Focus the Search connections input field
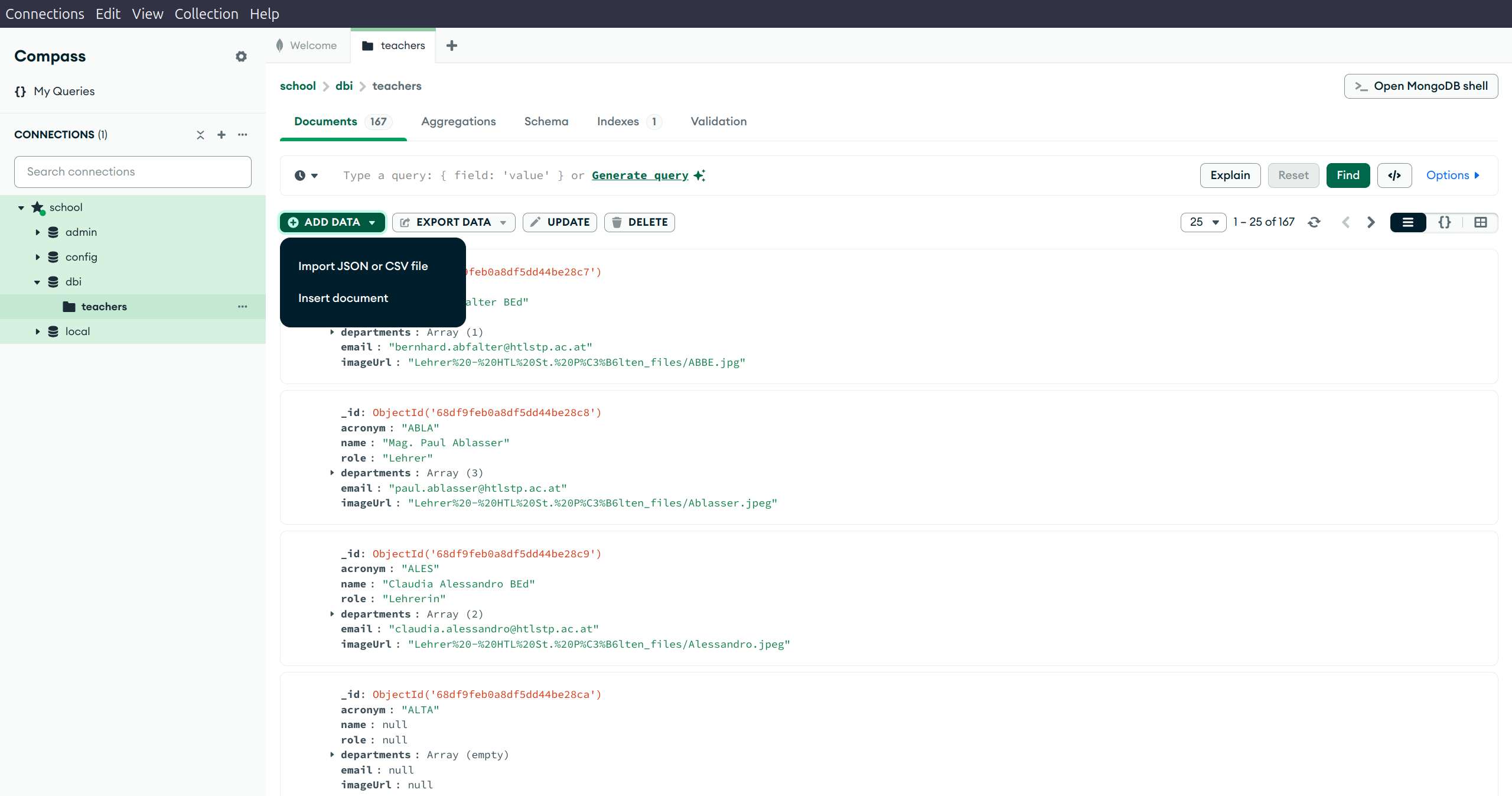1512x796 pixels. point(133,172)
